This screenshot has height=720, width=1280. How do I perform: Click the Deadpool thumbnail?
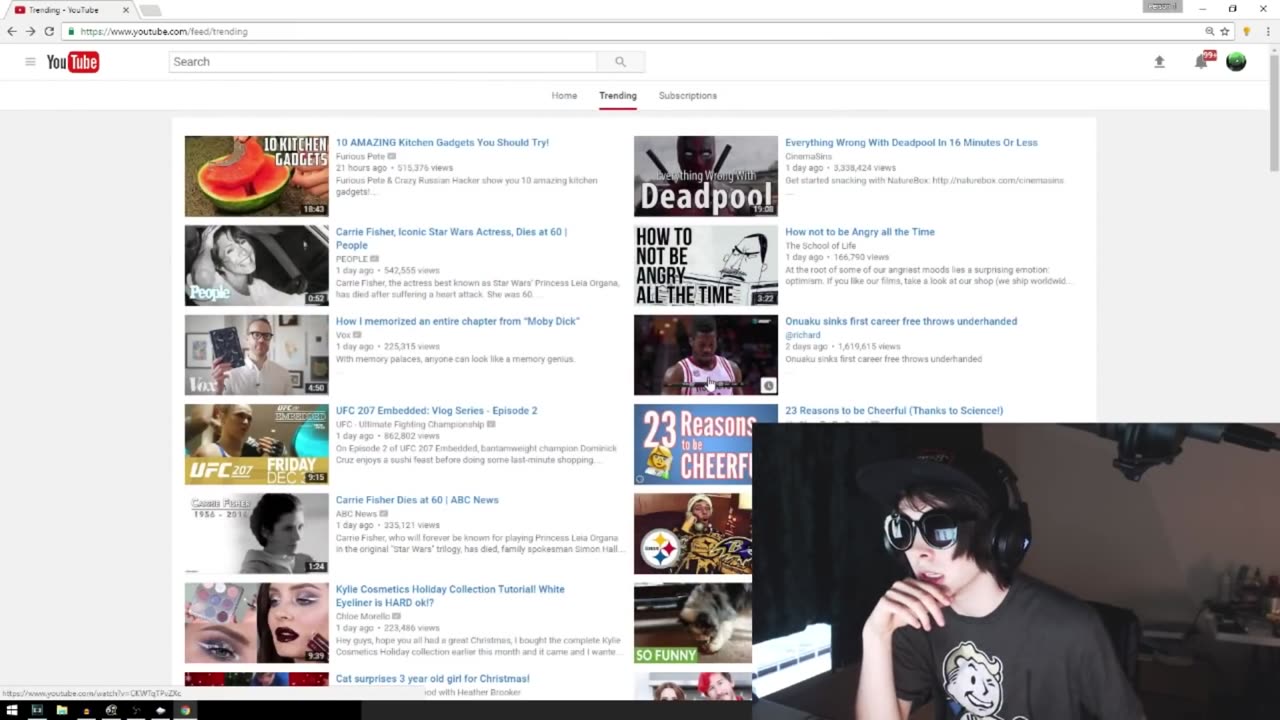click(705, 176)
